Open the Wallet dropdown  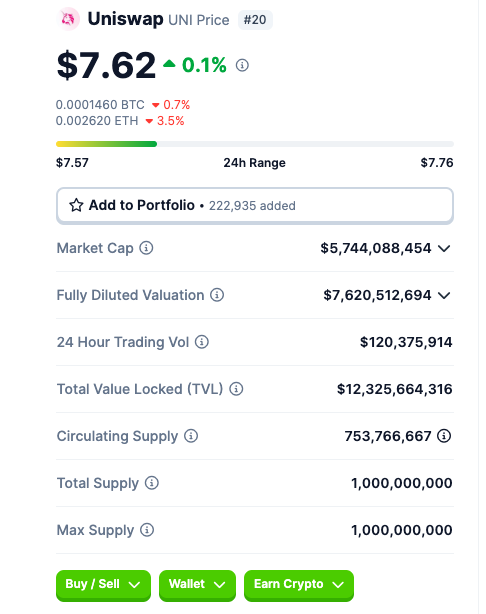(197, 585)
